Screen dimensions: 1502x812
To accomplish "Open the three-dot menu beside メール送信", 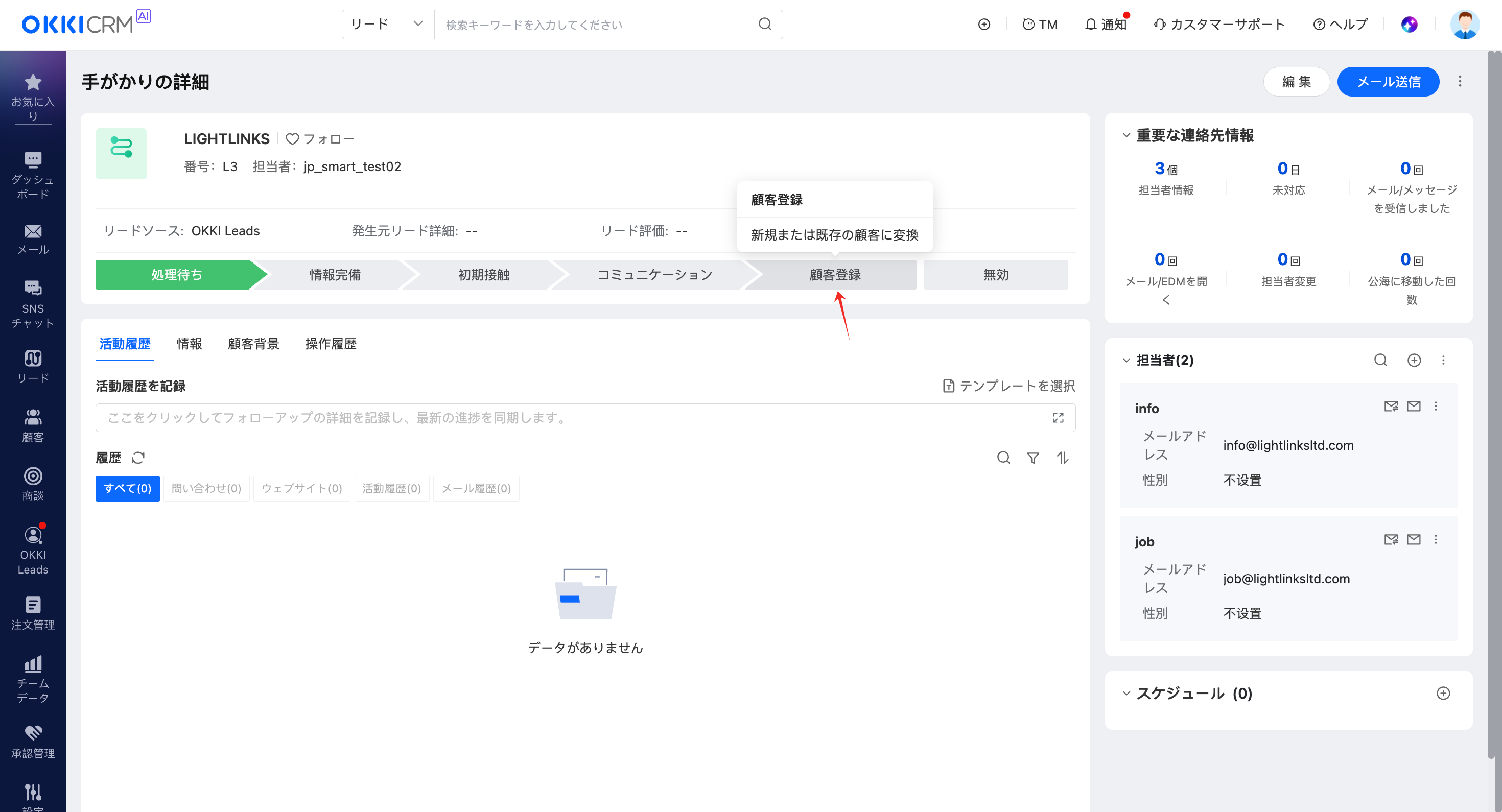I will [1460, 81].
